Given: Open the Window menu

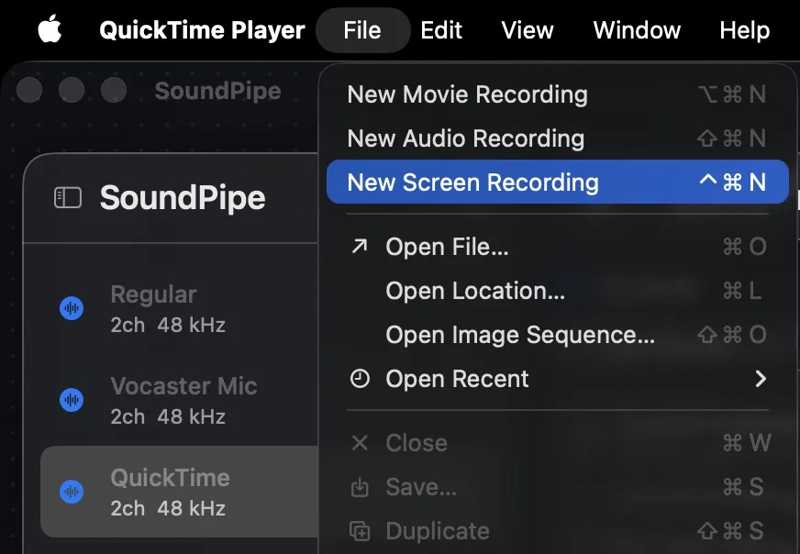Looking at the screenshot, I should (637, 30).
